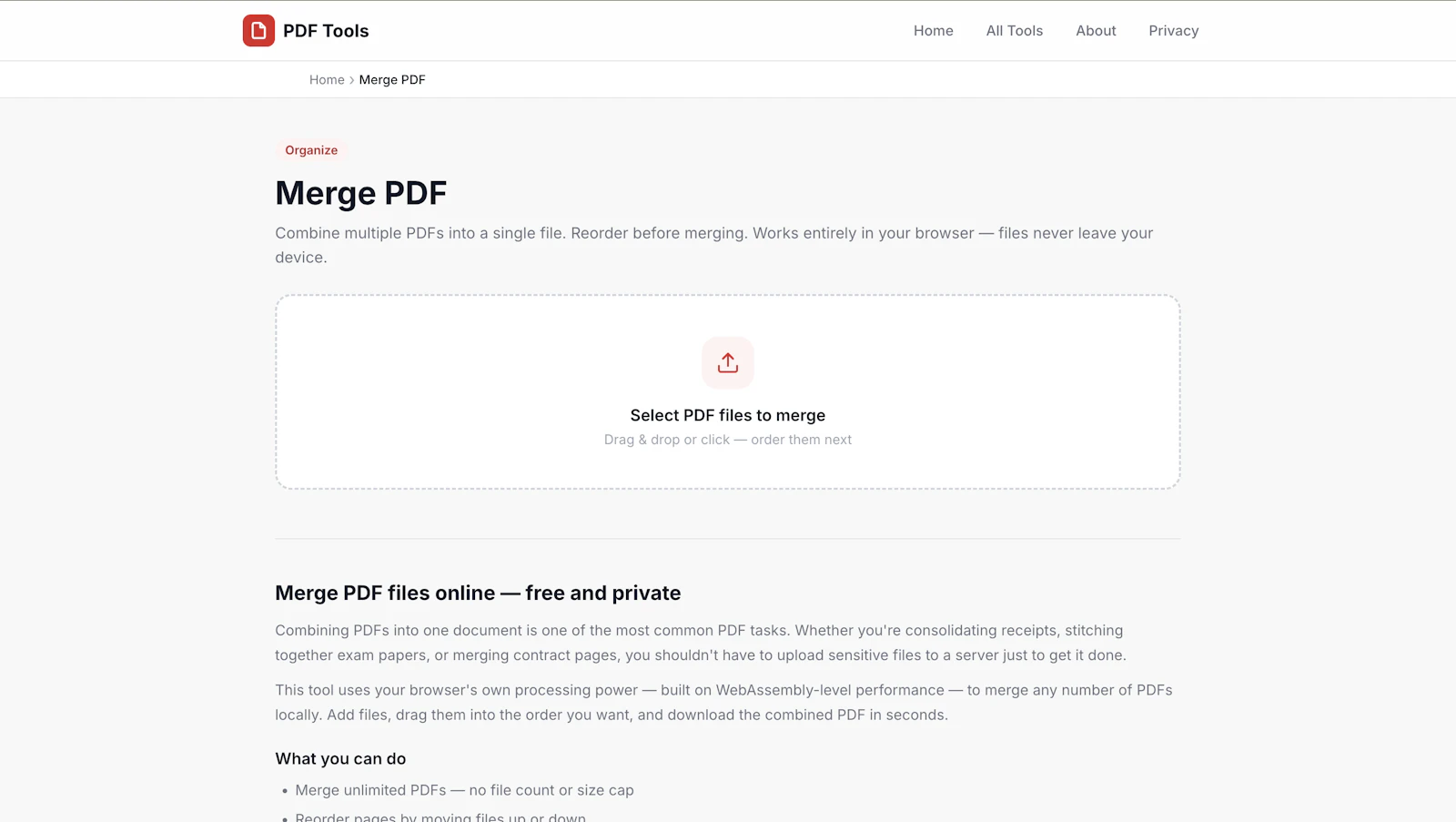The width and height of the screenshot is (1456, 822).
Task: Click the red PDF Tools logo icon
Action: [x=258, y=31]
